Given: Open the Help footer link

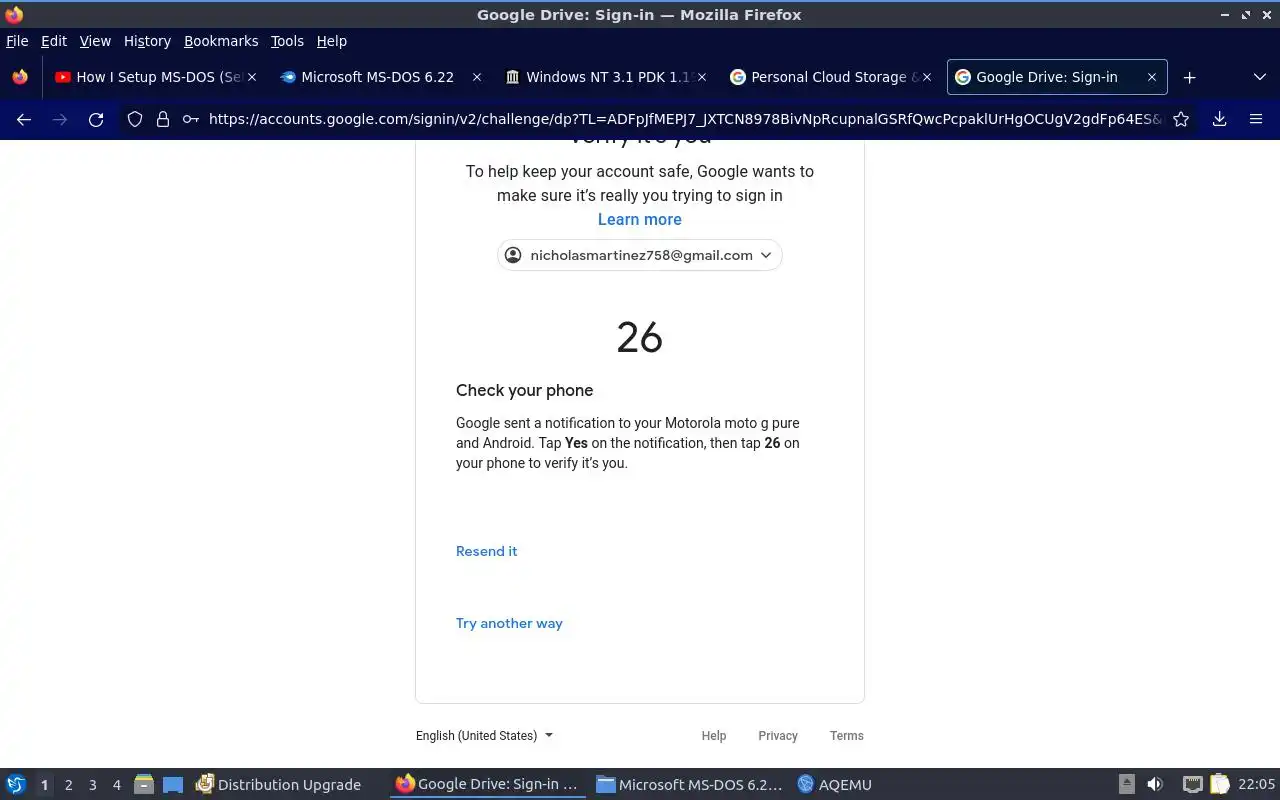Looking at the screenshot, I should pyautogui.click(x=714, y=735).
